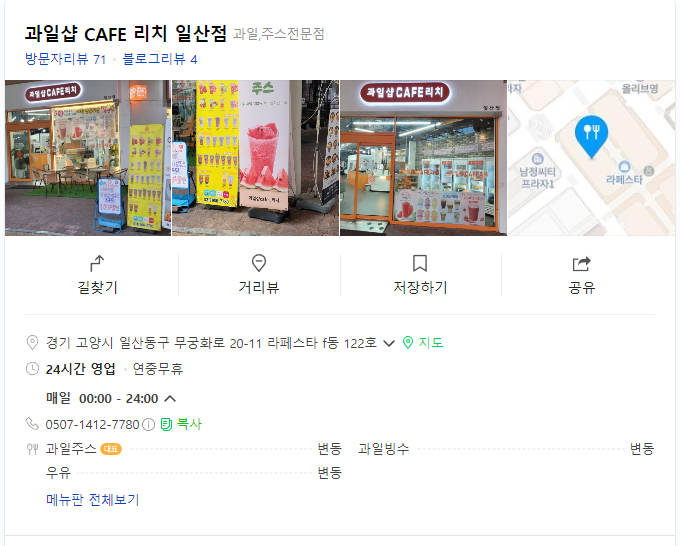Click the 길찾기 directions arrow icon
Screen dimensions: 680x546
[97, 263]
